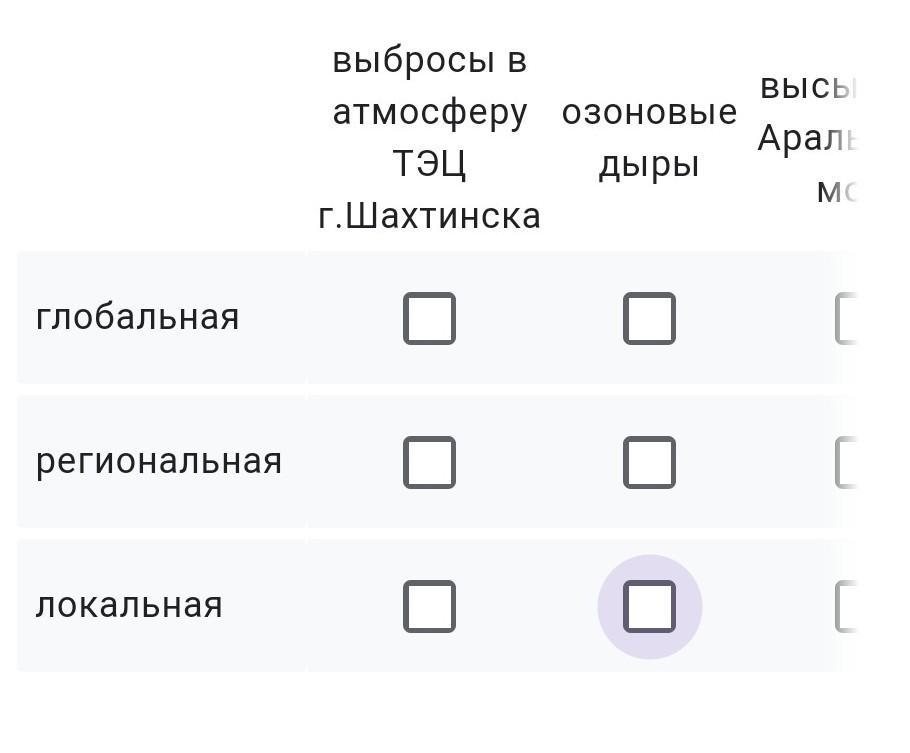
Task: Select highlighted локальная озоновые дыры checkbox
Action: [x=649, y=606]
